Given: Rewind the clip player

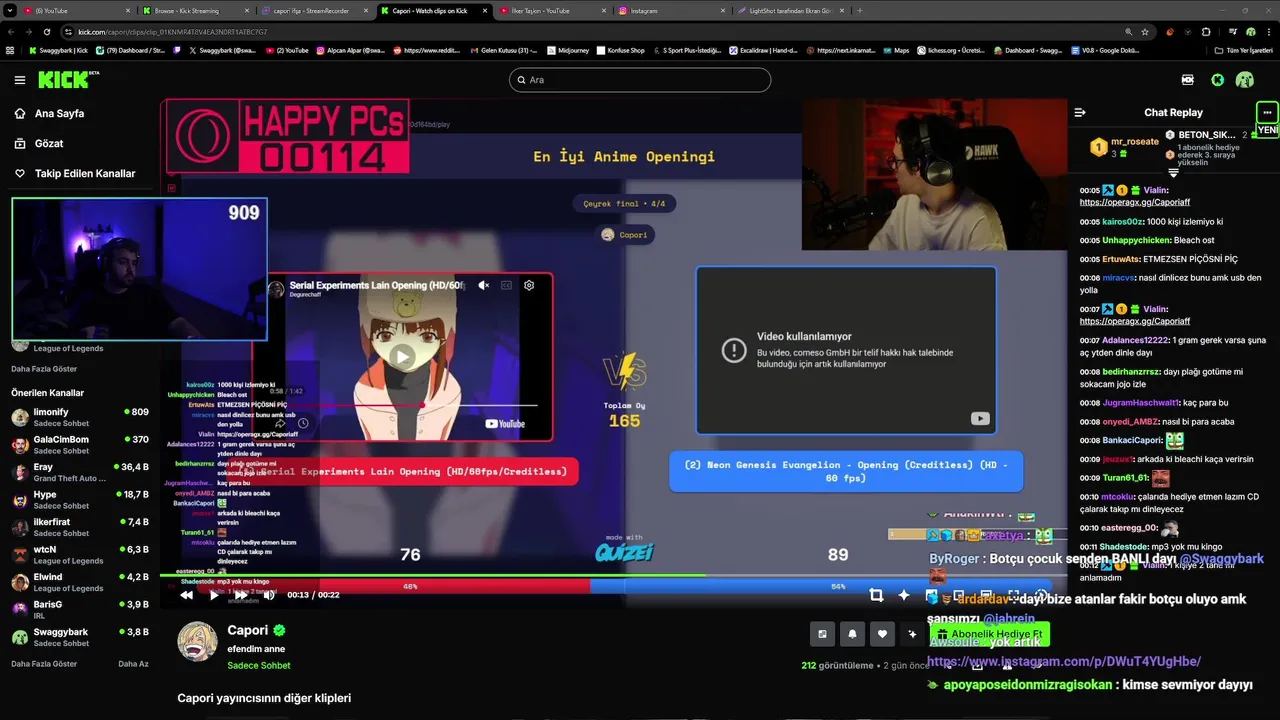Looking at the screenshot, I should coord(187,595).
